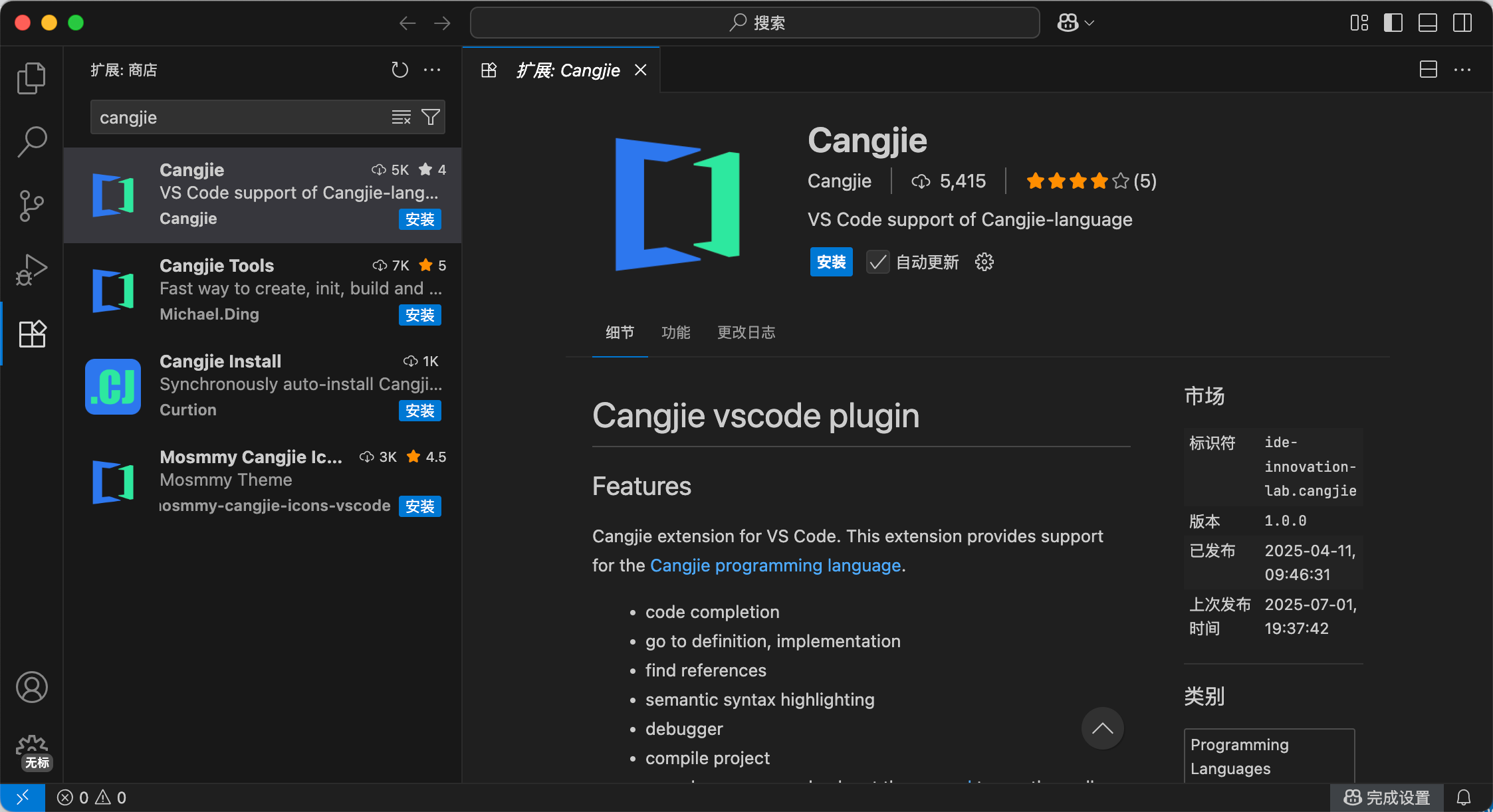Split the editor
The width and height of the screenshot is (1493, 812).
pos(1427,69)
